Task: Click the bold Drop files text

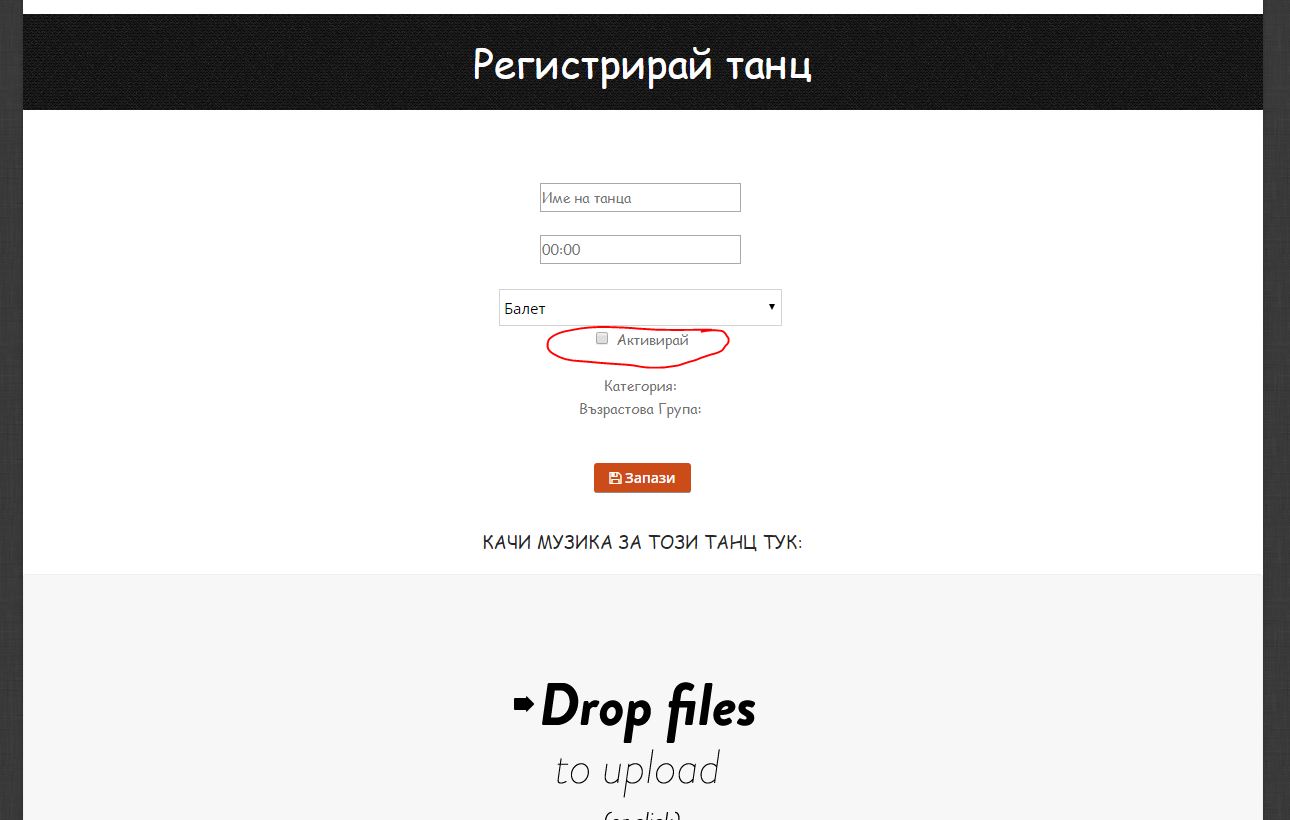Action: (648, 708)
